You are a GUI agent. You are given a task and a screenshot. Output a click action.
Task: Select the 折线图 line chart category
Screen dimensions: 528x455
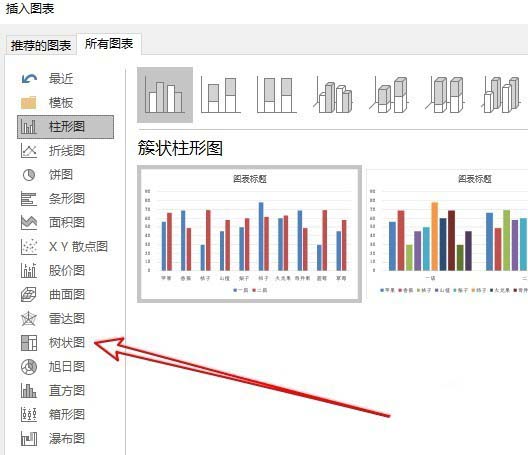66,151
